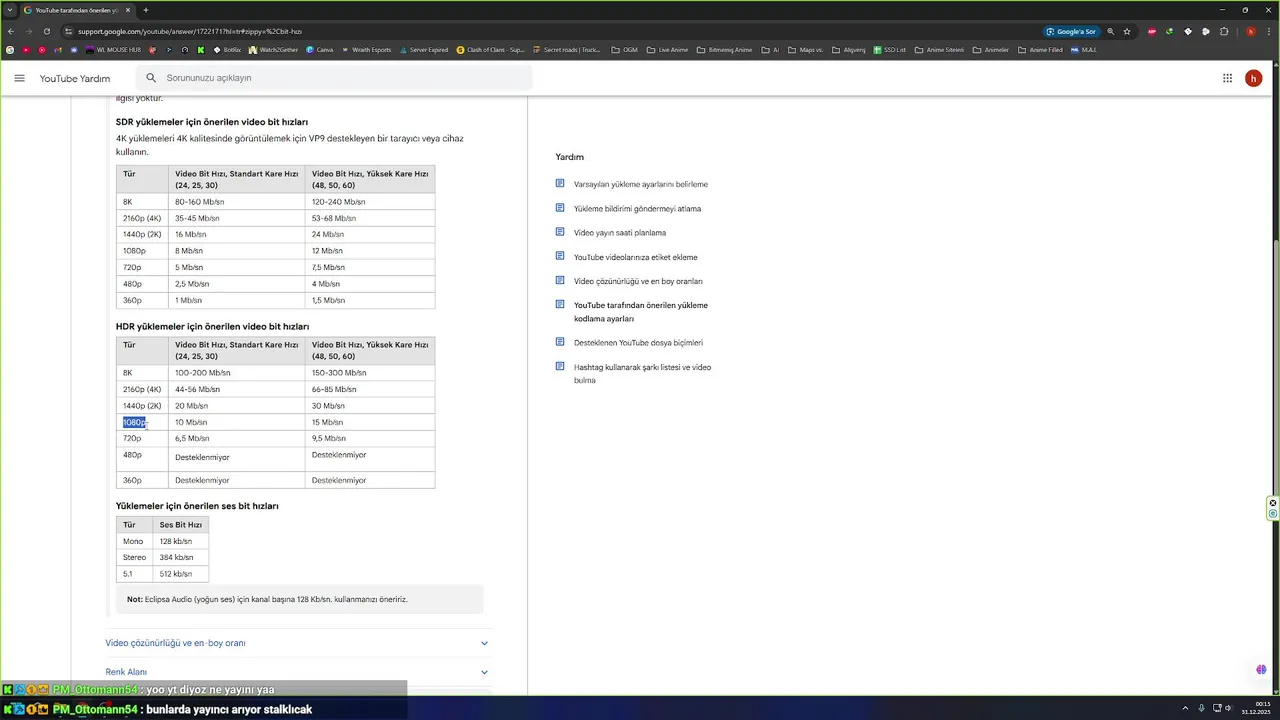Viewport: 1280px width, 720px height.
Task: Open the Extensions puzzle-piece menu
Action: [1224, 31]
